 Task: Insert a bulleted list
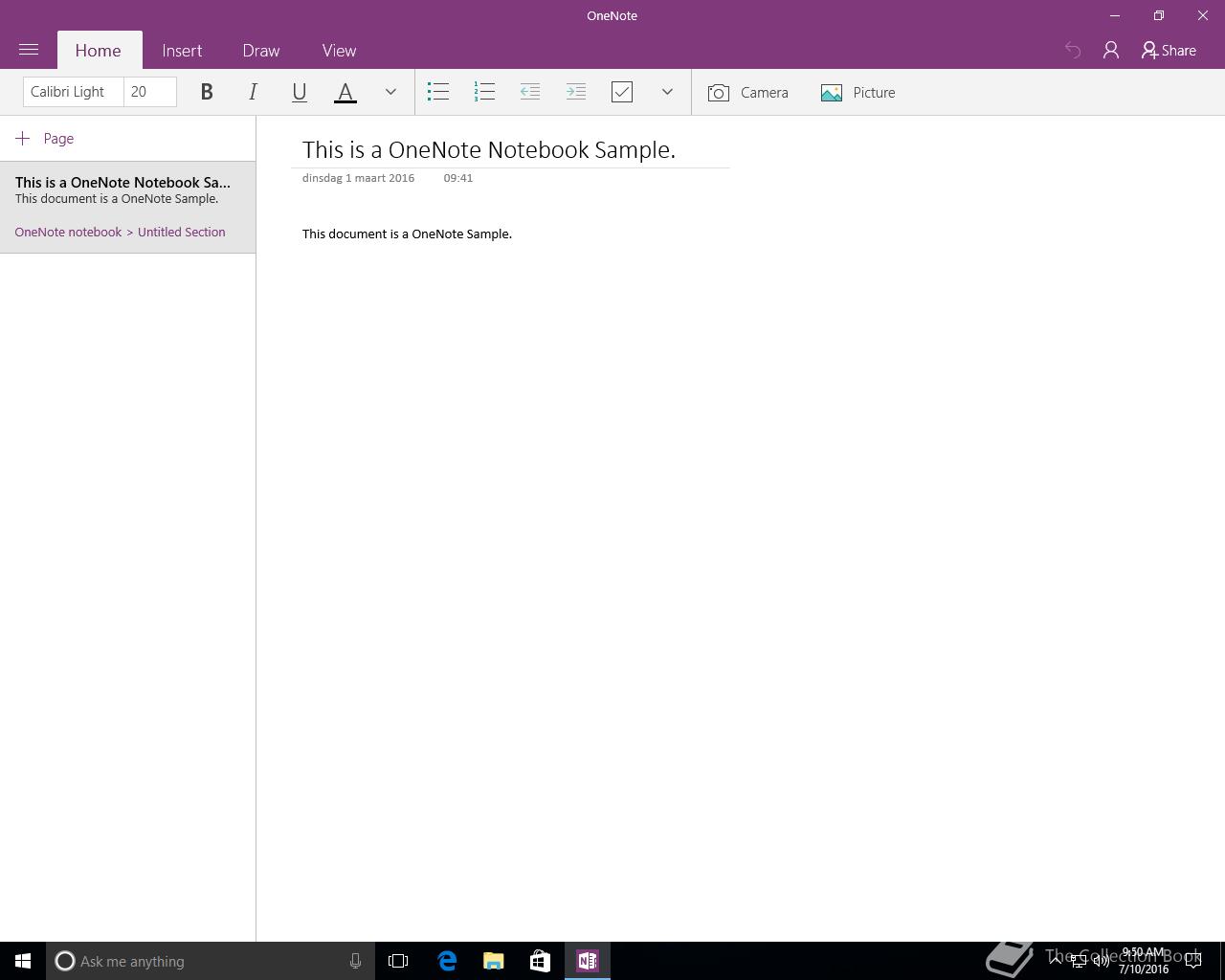438,92
